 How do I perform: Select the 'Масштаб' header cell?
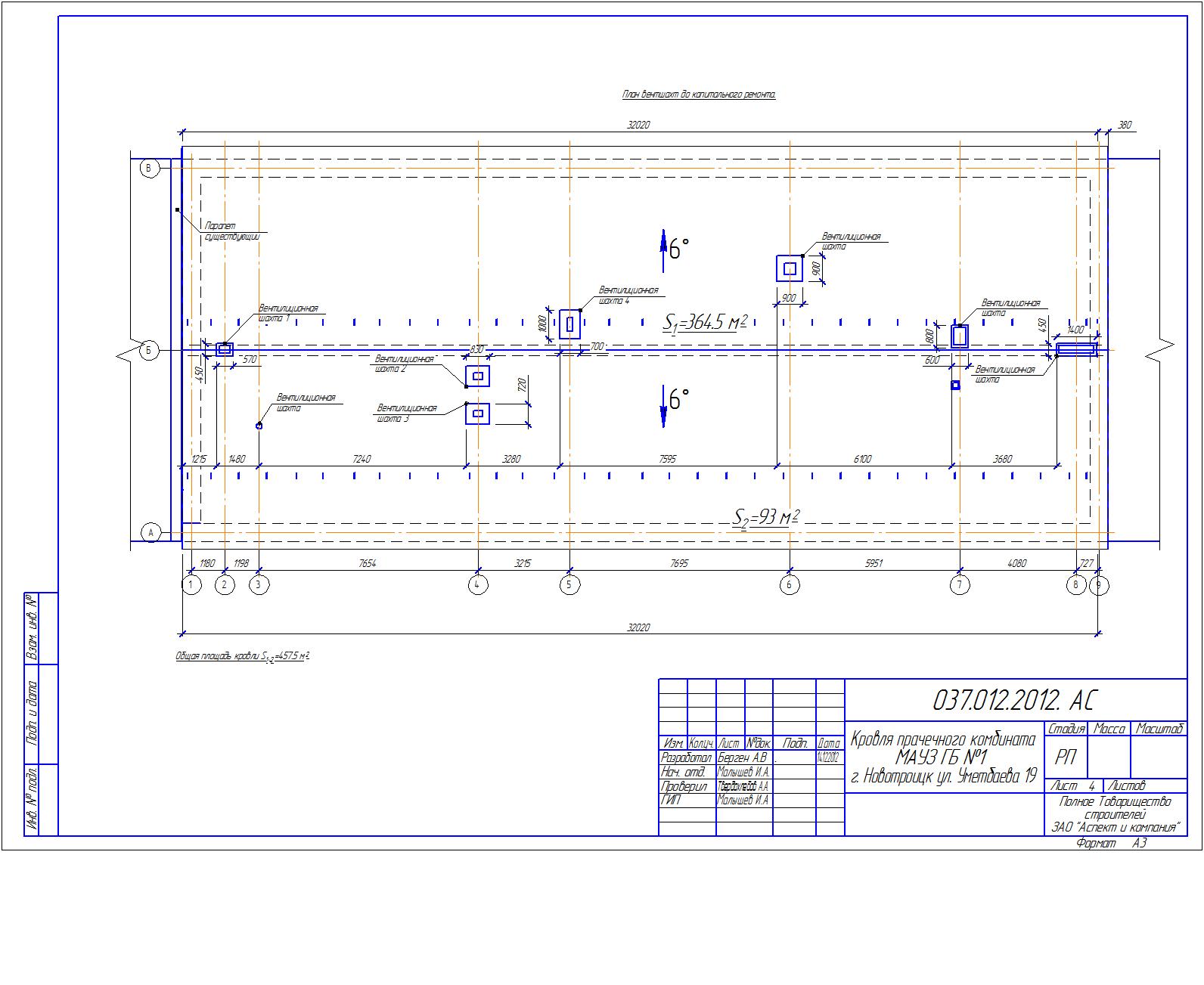(x=1159, y=729)
